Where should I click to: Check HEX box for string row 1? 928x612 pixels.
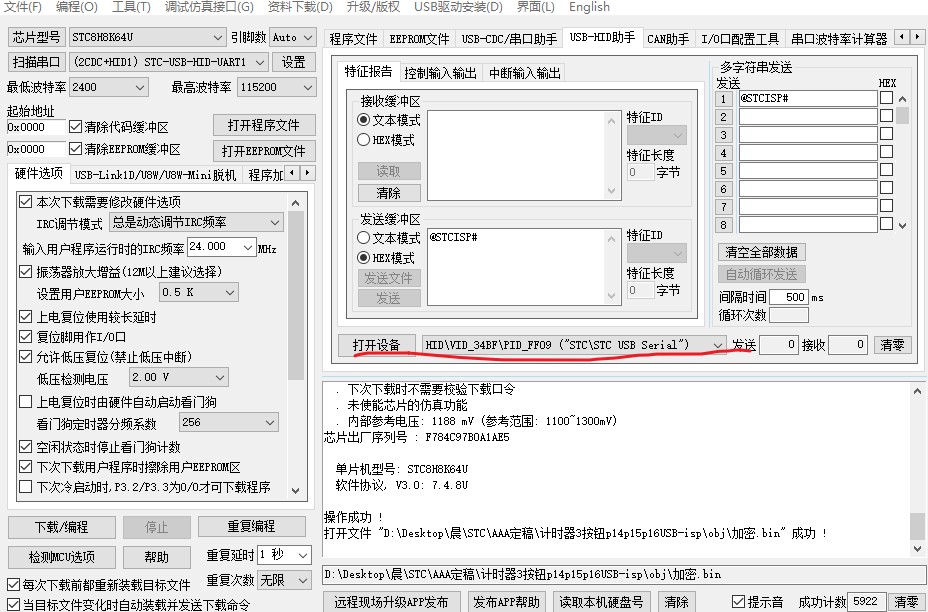pyautogui.click(x=886, y=98)
